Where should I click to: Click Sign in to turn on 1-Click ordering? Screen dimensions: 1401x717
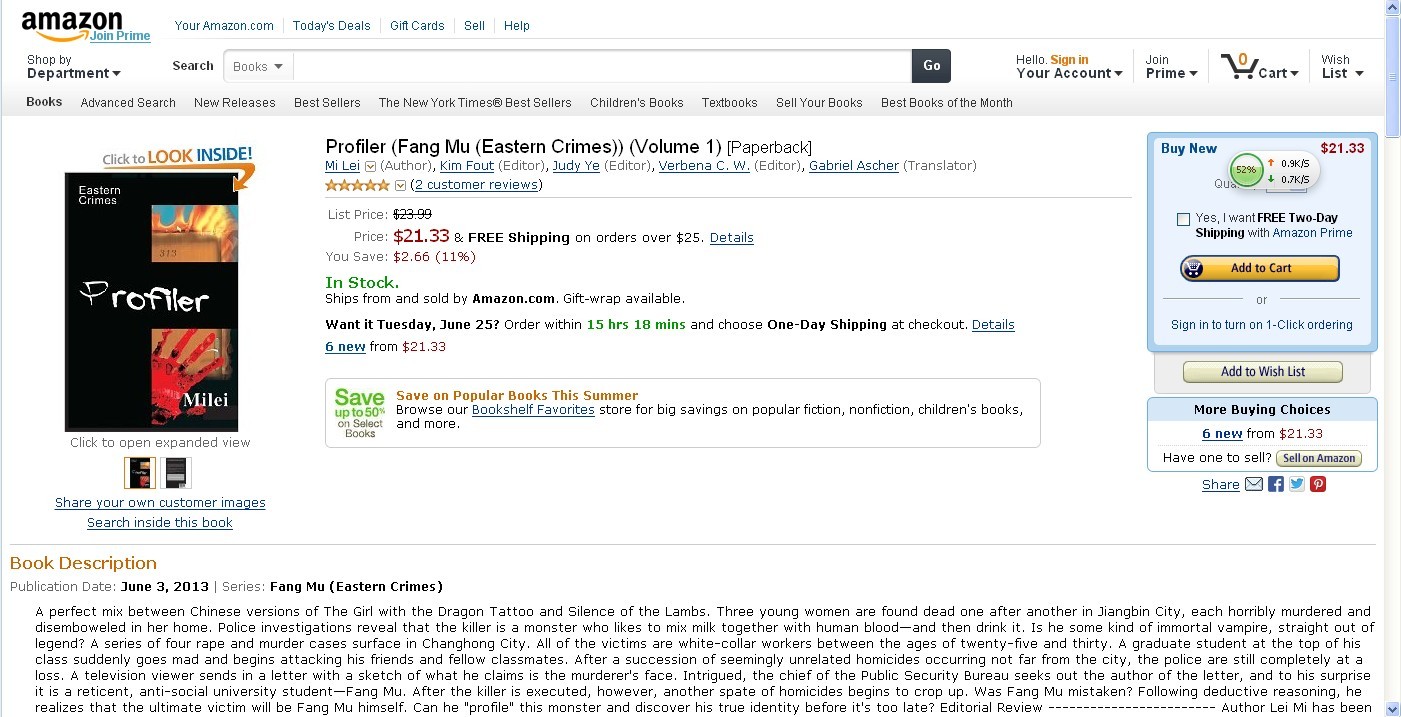(x=1261, y=325)
